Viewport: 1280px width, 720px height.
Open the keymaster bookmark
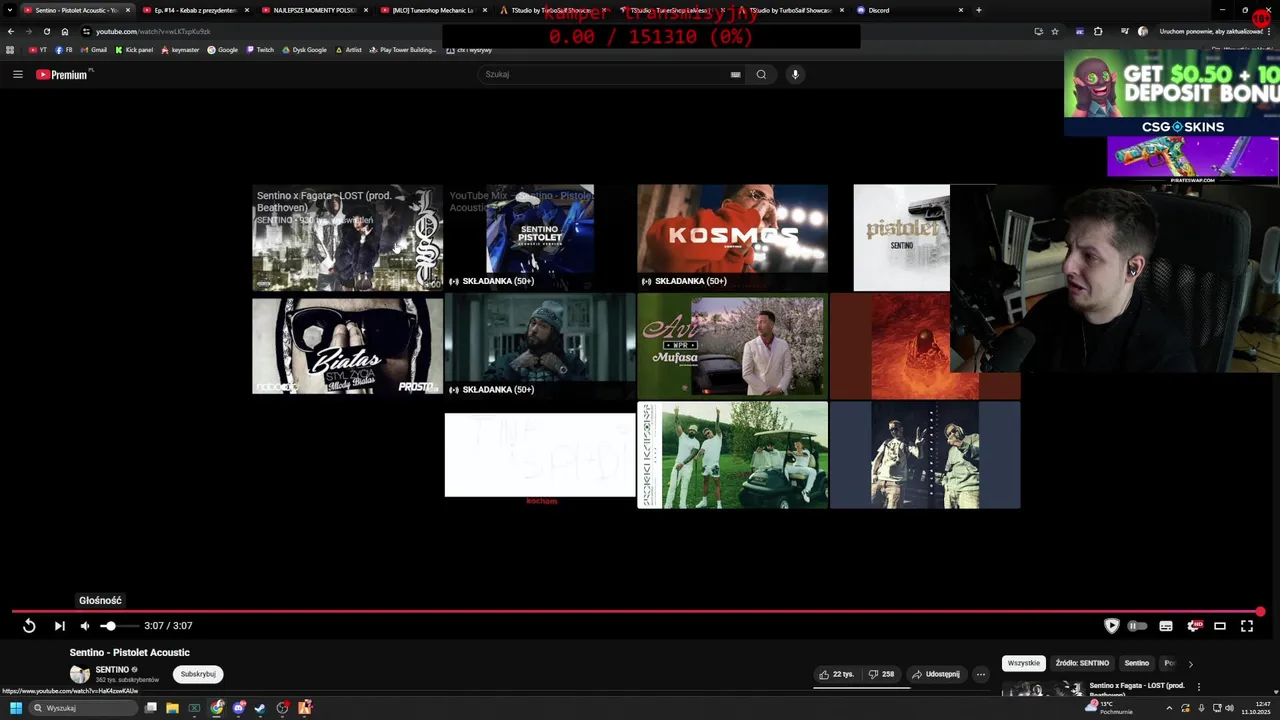tap(181, 50)
